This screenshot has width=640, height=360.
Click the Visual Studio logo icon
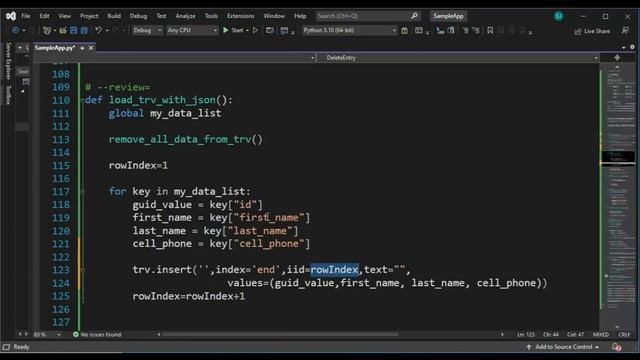[x=11, y=16]
